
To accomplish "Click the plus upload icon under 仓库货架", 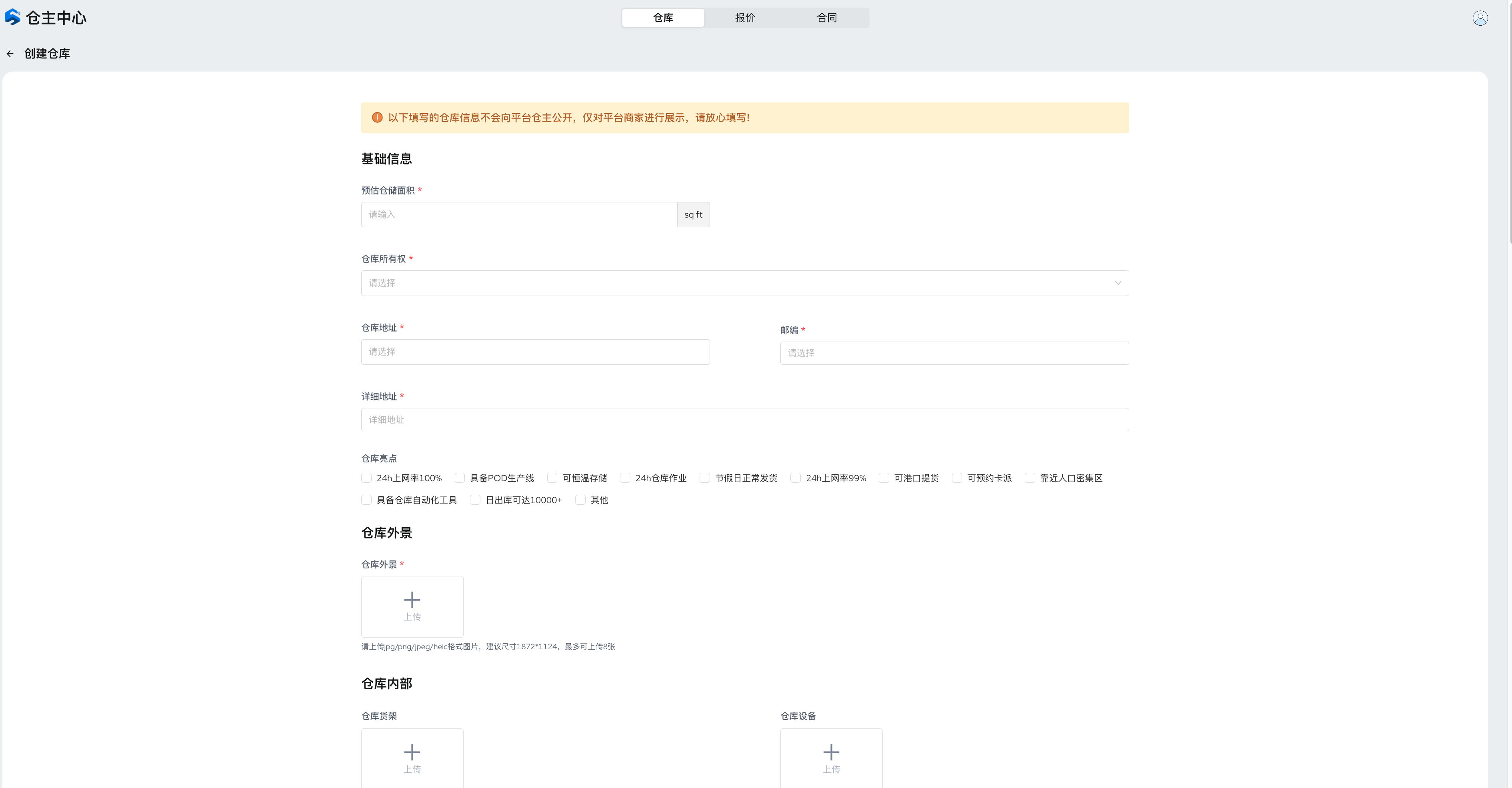I will 412,752.
